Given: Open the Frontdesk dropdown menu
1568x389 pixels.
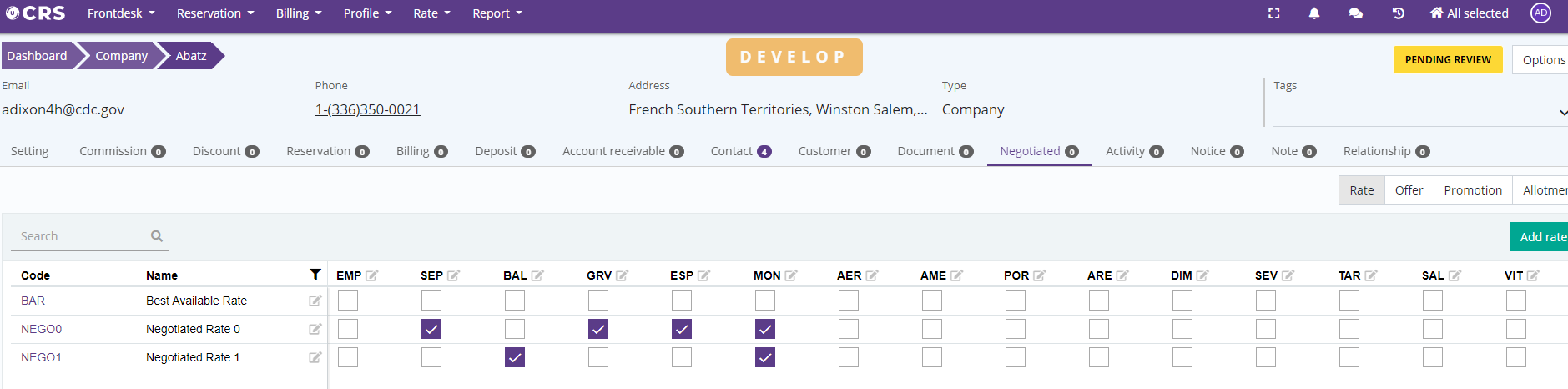Looking at the screenshot, I should tap(121, 13).
